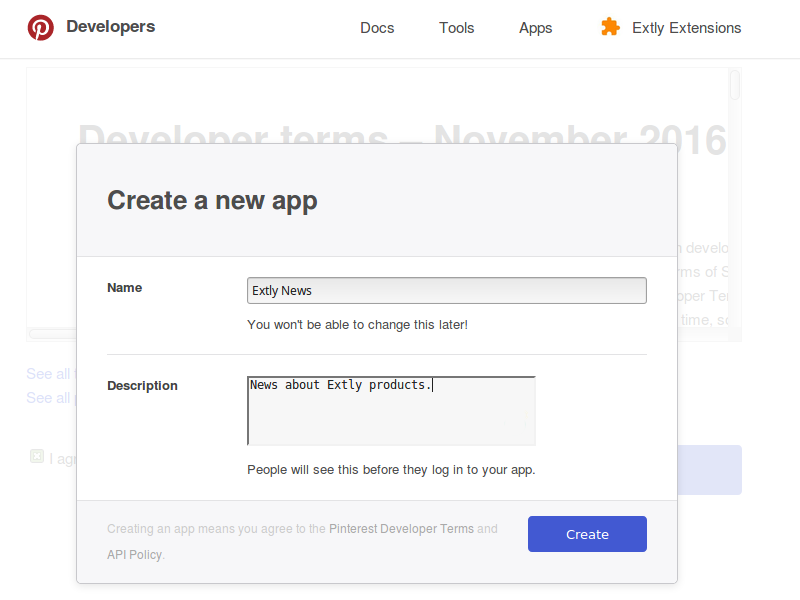Screen dimensions: 800x600
Task: Click the blue Create button
Action: pos(587,534)
